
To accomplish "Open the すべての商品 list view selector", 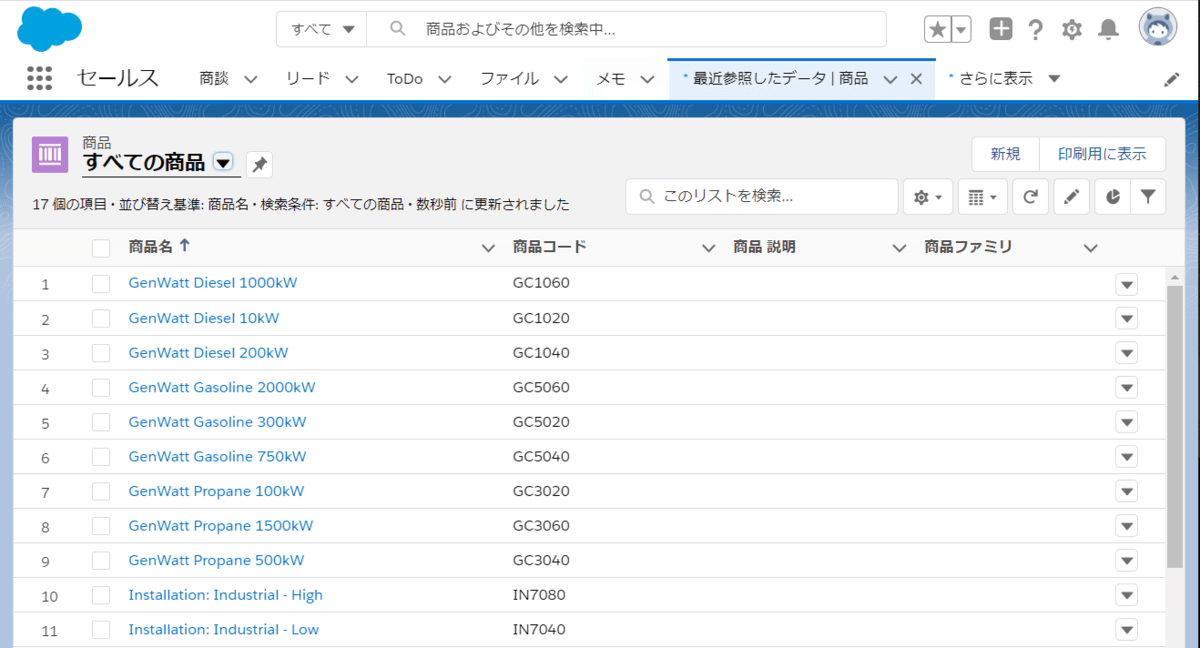I will pyautogui.click(x=223, y=163).
